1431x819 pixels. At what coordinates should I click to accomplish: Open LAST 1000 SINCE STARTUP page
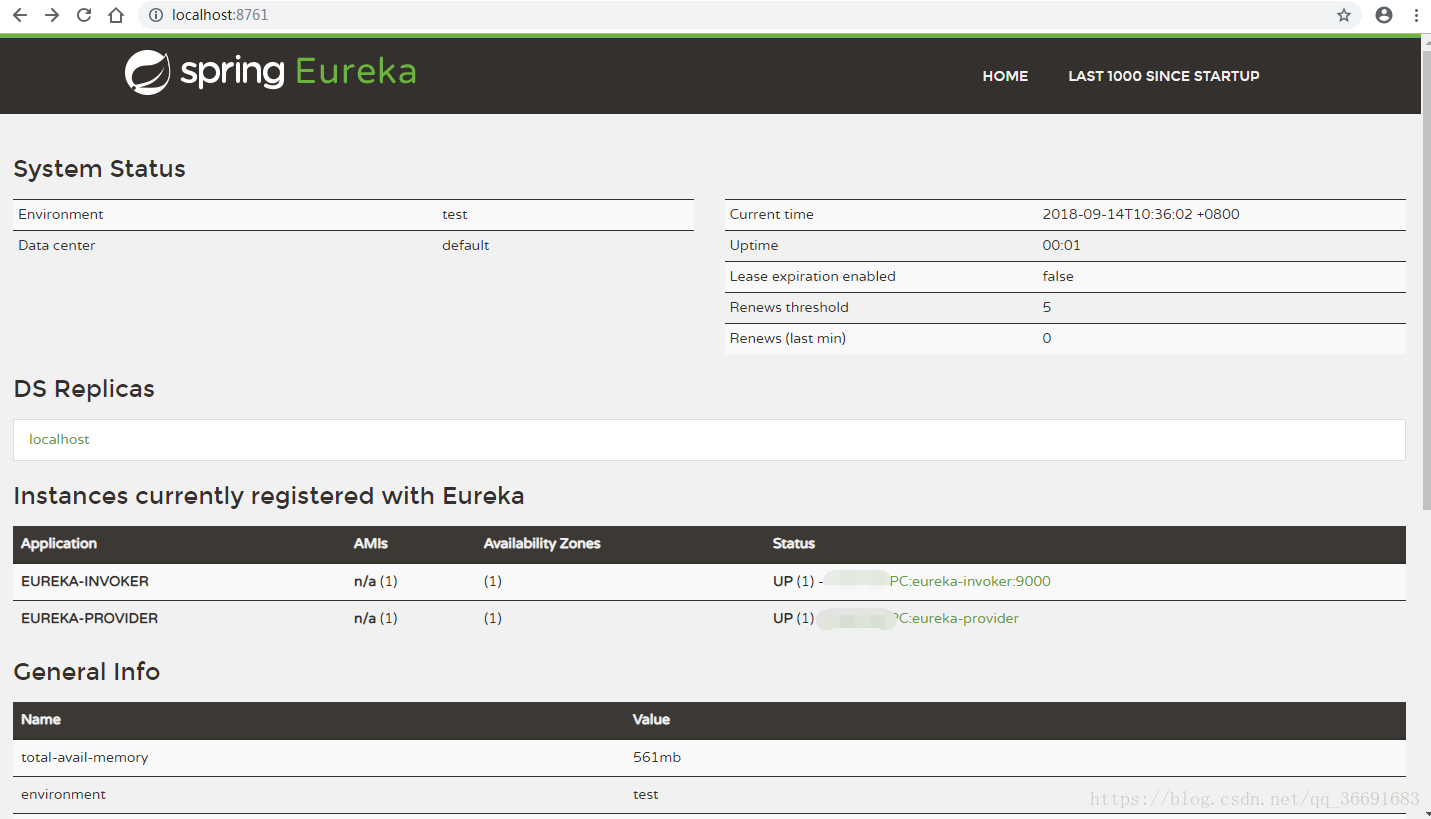coord(1164,76)
